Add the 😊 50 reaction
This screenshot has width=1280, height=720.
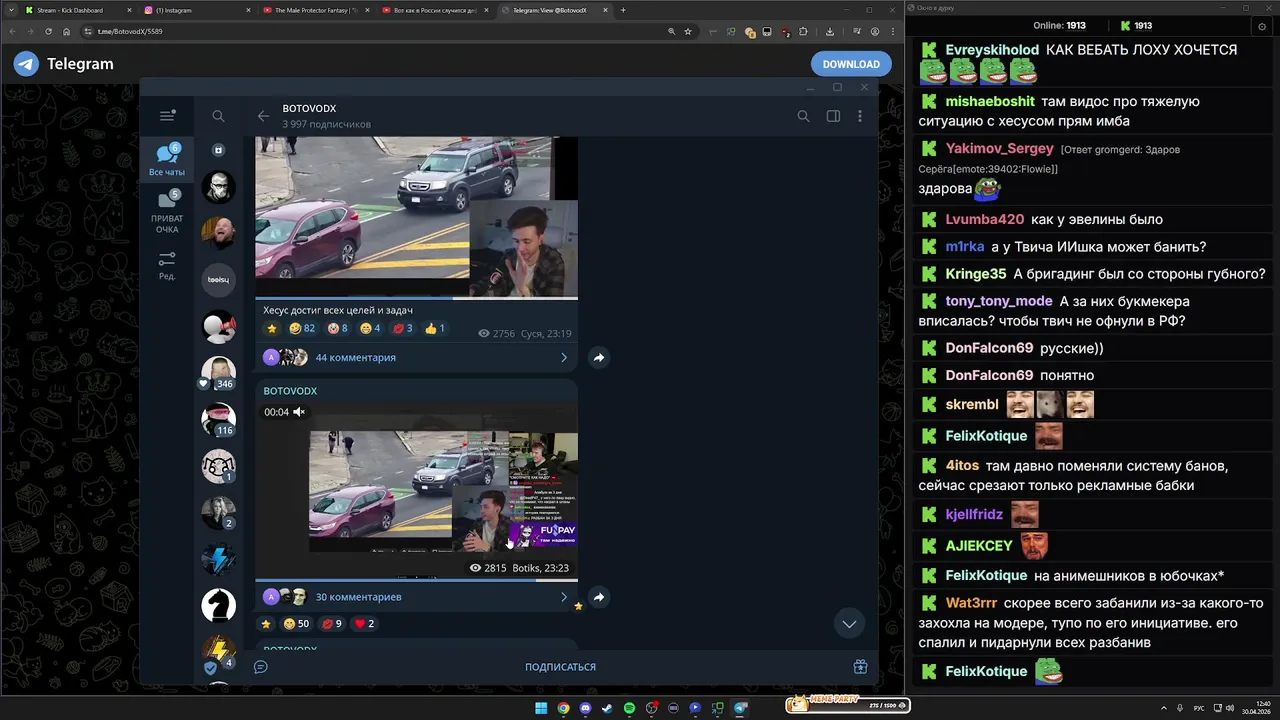click(x=296, y=624)
